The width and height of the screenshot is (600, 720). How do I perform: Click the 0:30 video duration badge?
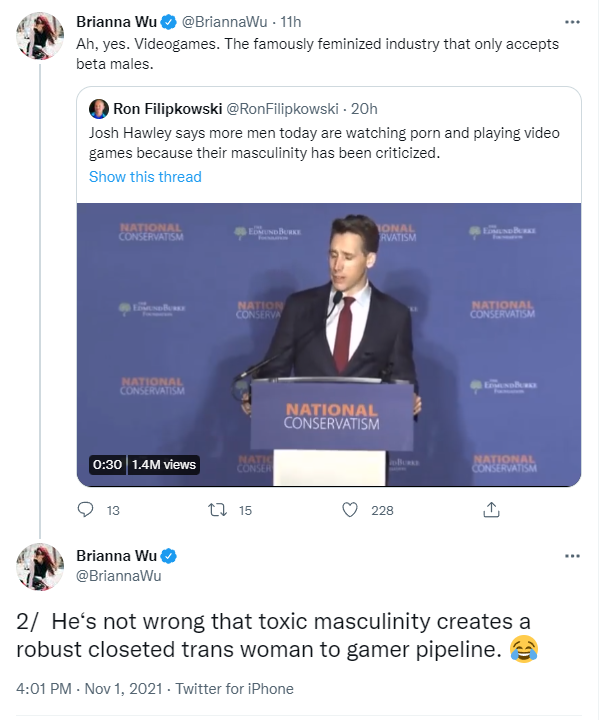pyautogui.click(x=107, y=465)
